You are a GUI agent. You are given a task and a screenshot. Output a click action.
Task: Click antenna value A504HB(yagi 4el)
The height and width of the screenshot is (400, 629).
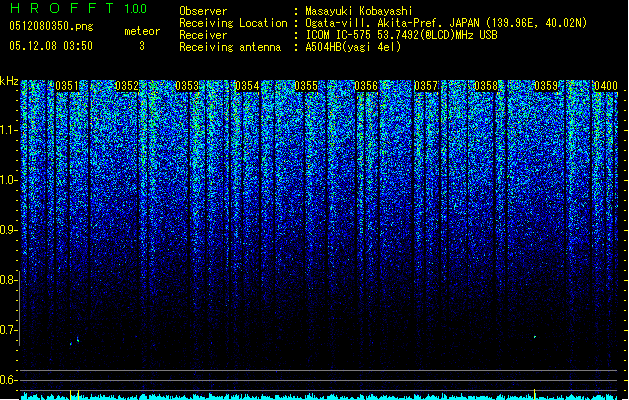coord(353,47)
